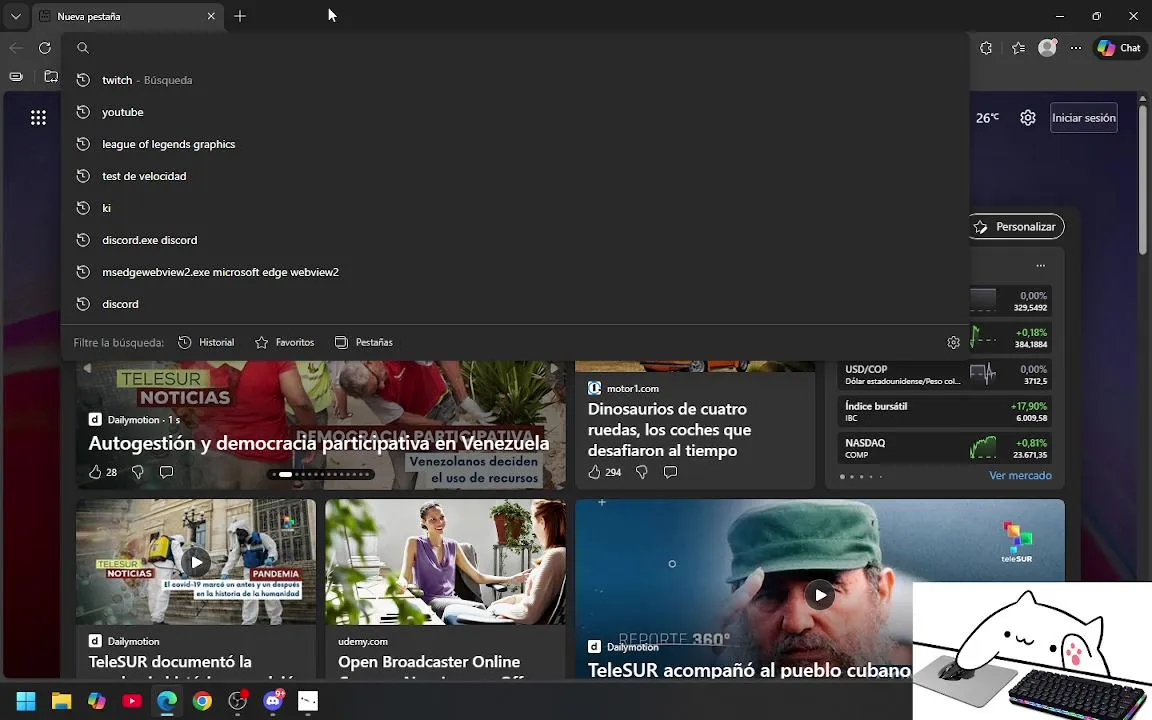This screenshot has width=1152, height=720.
Task: Select the twitch search suggestion
Action: click(x=514, y=80)
